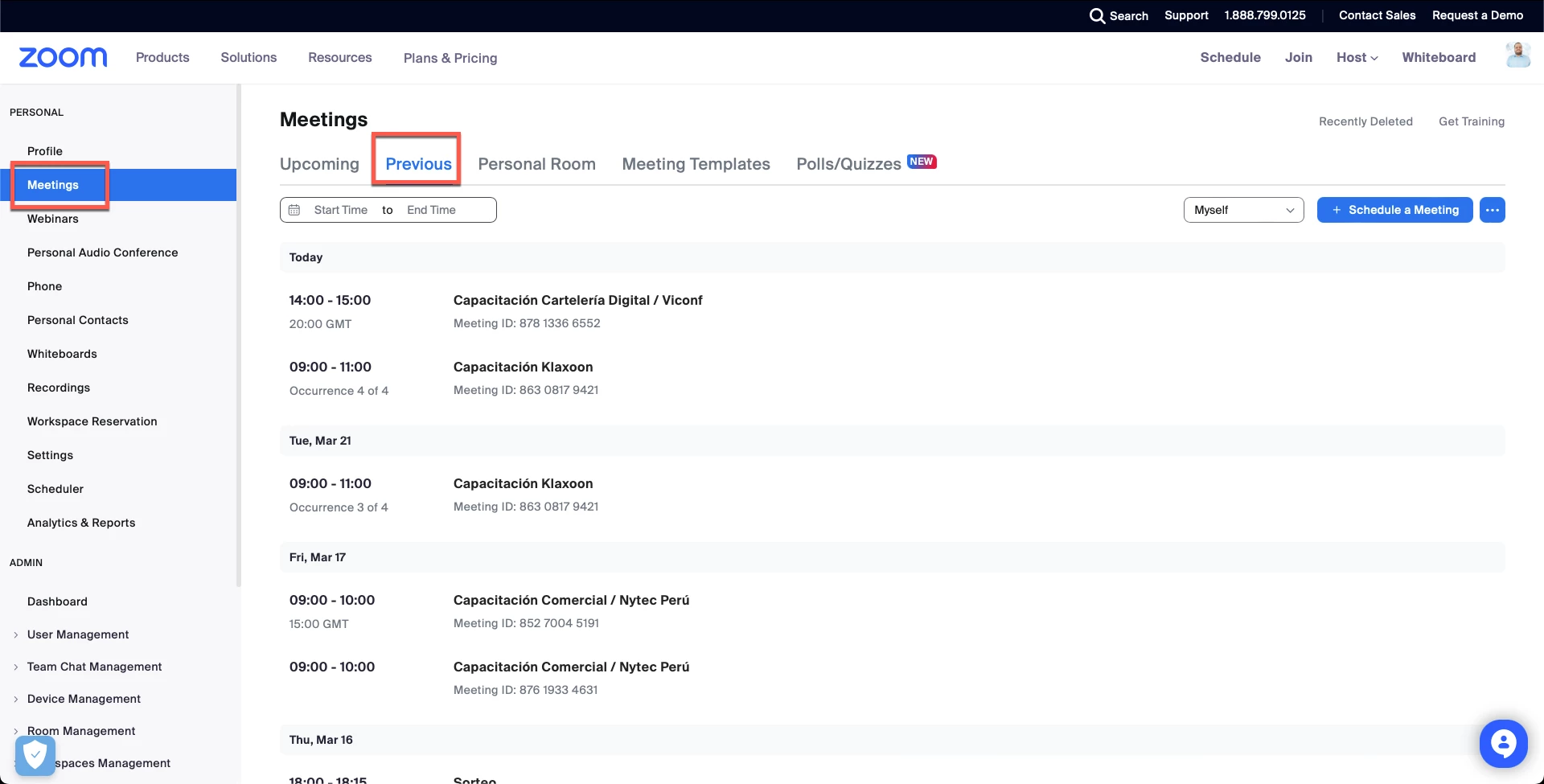Go to the Polls/Quizzes tab
This screenshot has width=1544, height=784.
point(848,164)
